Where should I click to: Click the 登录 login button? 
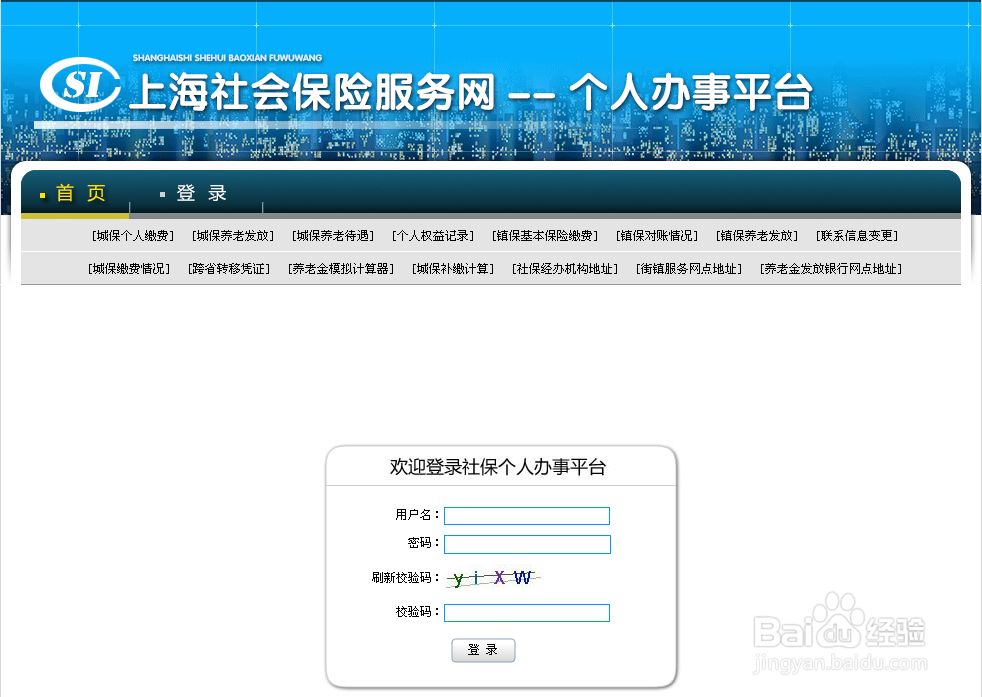(483, 650)
